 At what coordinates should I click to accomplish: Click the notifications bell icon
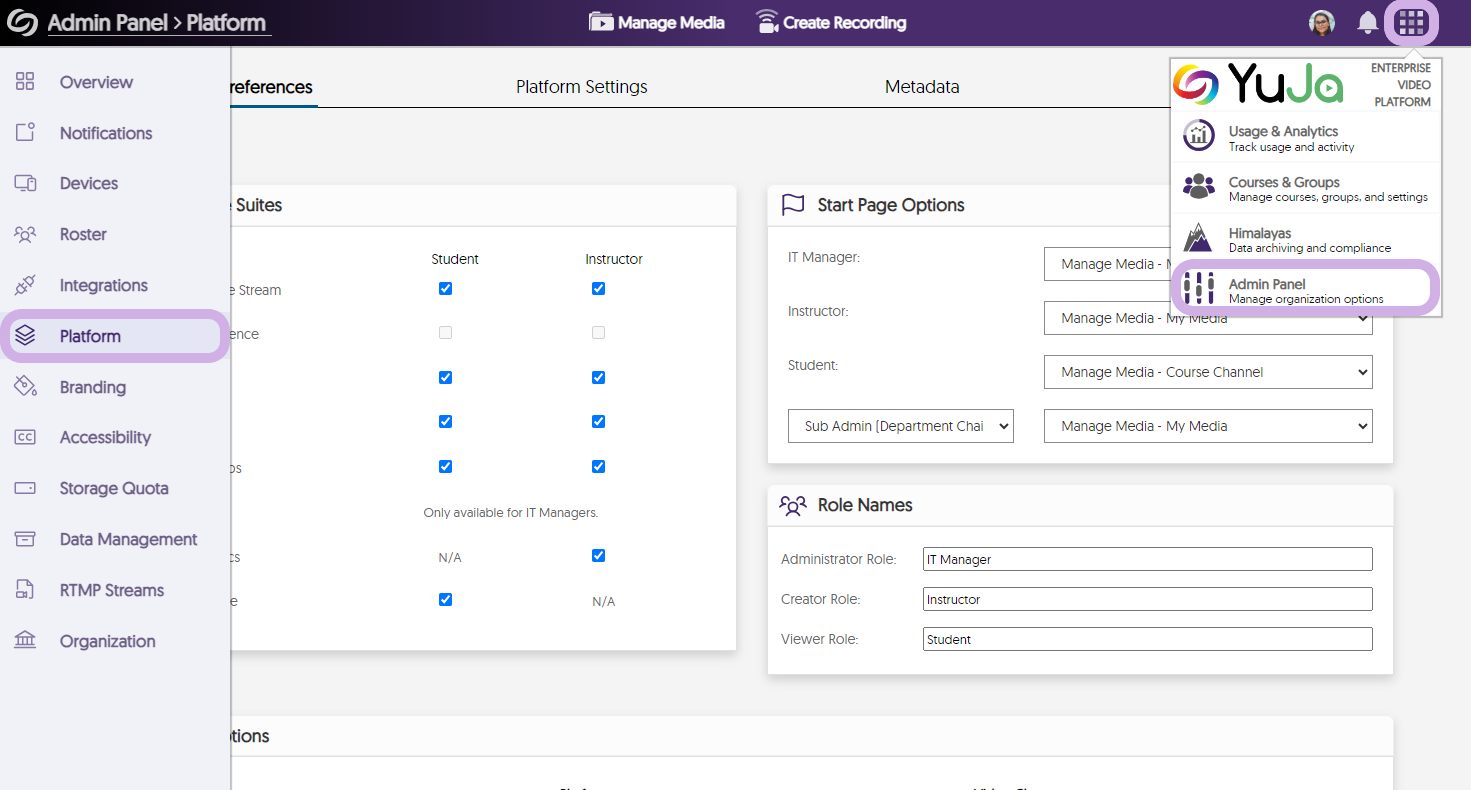point(1367,23)
